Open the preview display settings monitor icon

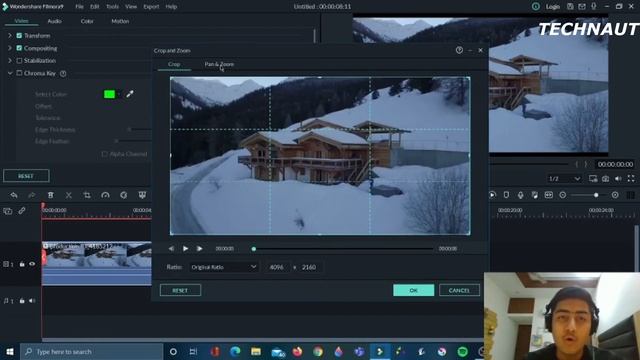[593, 179]
